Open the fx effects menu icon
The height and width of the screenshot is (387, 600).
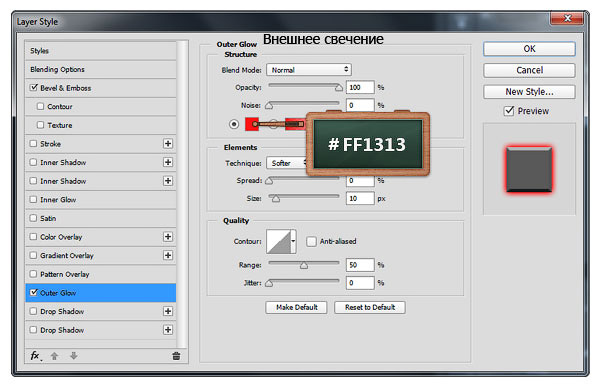(x=35, y=356)
